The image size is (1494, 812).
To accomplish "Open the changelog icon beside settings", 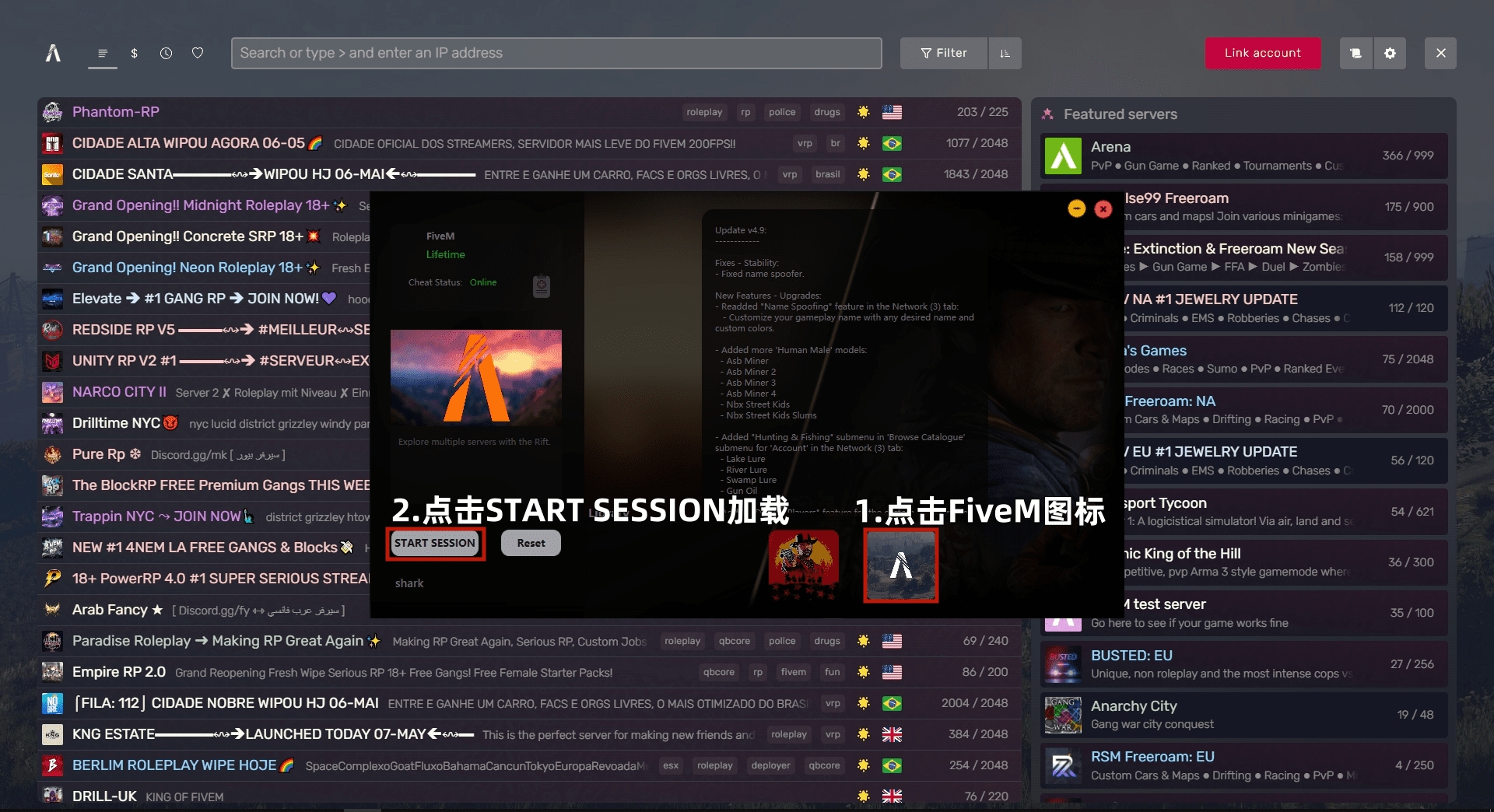I will click(1355, 53).
